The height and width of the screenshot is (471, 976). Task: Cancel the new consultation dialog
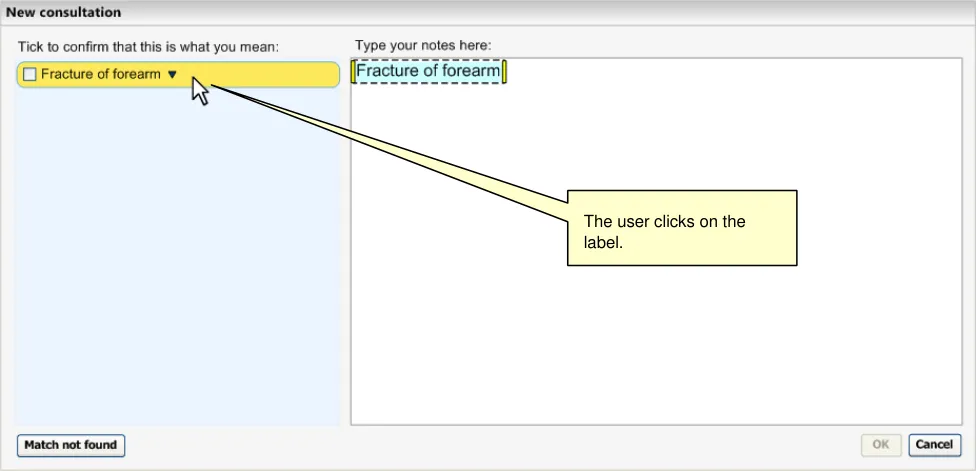point(934,445)
